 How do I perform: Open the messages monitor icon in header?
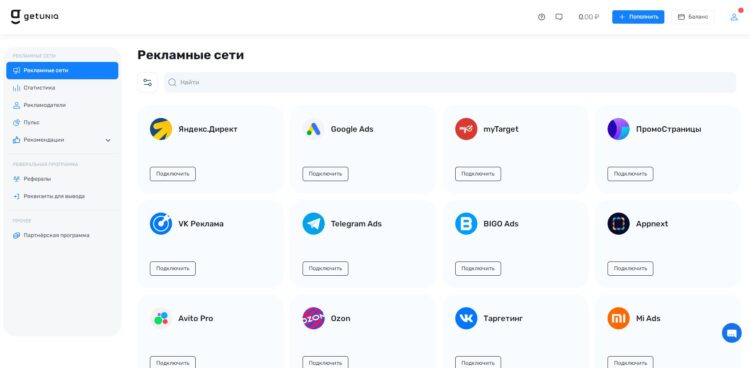[x=559, y=17]
